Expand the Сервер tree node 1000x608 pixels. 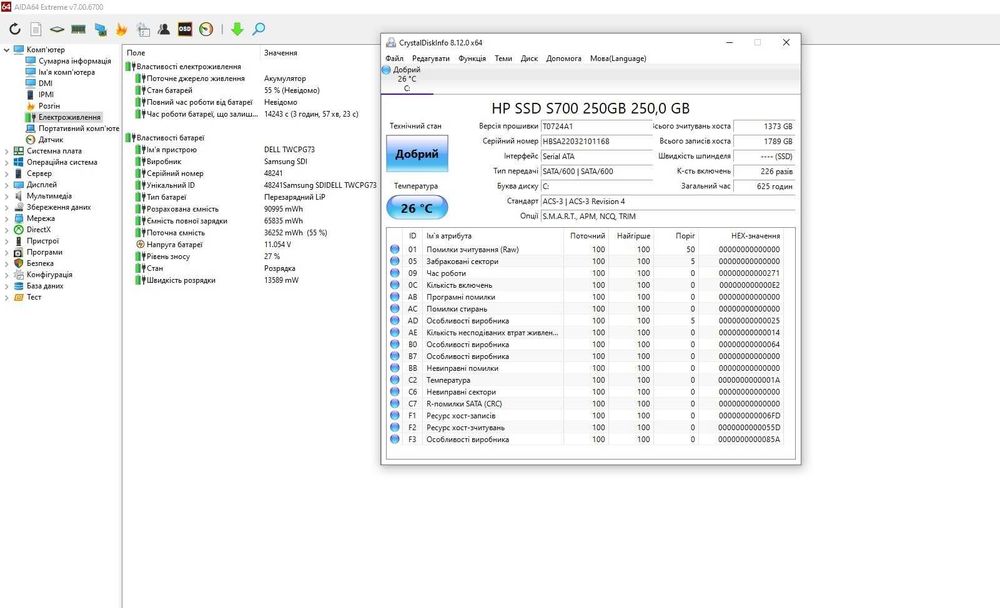(6, 174)
